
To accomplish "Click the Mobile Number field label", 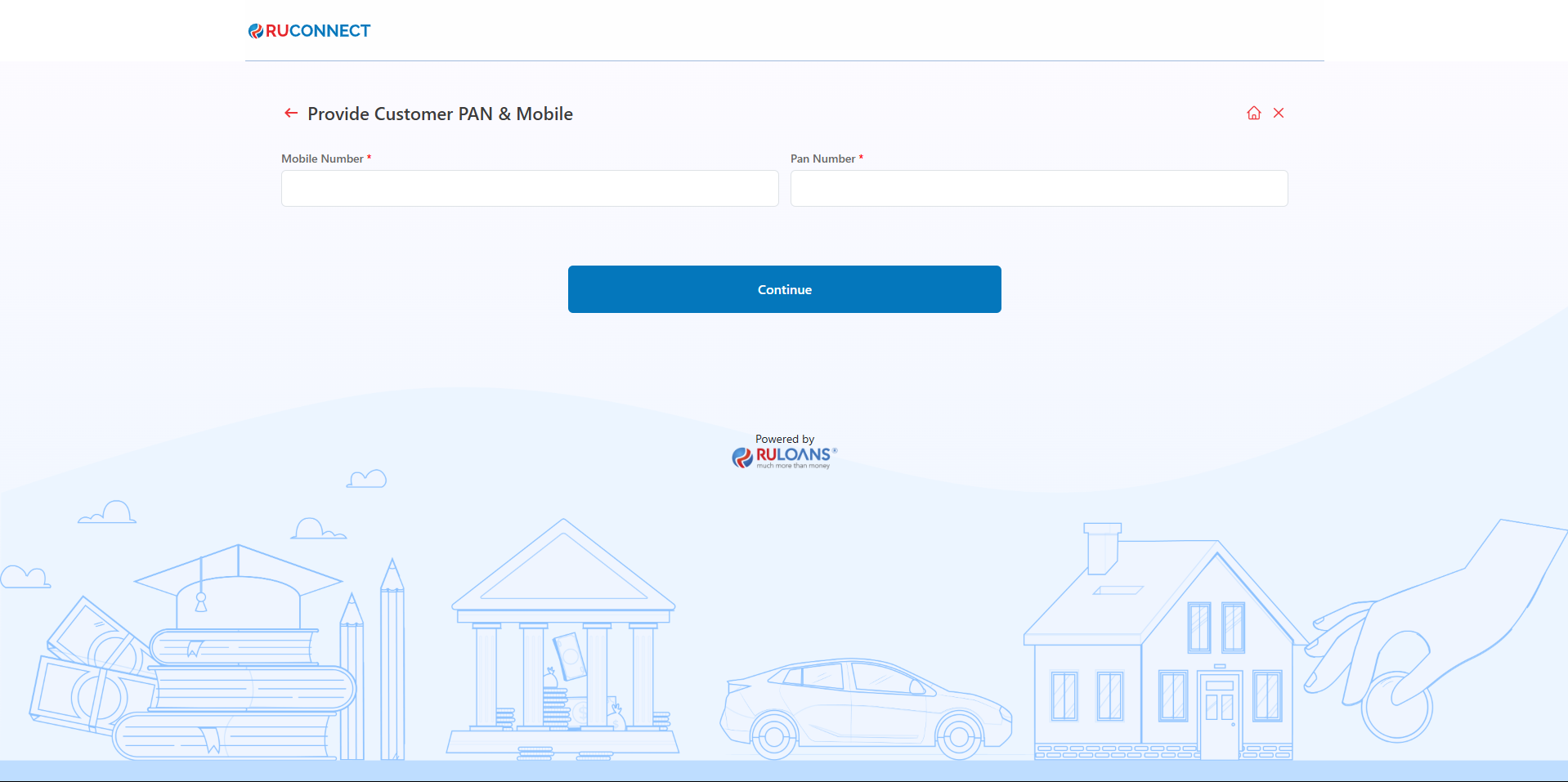I will click(322, 159).
